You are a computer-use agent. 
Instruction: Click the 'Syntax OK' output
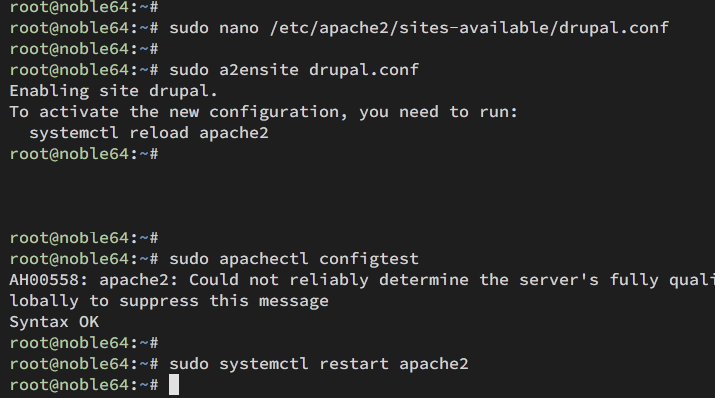tap(54, 322)
